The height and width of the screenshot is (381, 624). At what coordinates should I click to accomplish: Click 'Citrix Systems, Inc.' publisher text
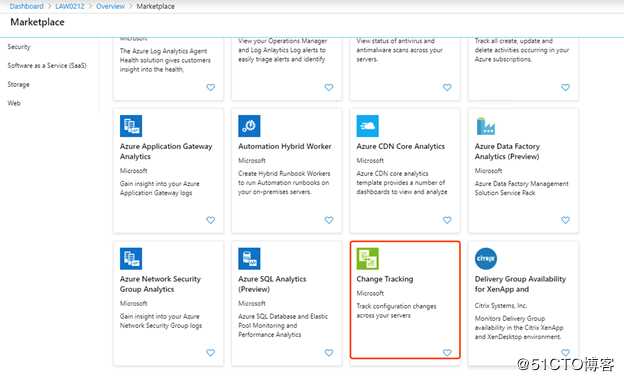pyautogui.click(x=501, y=305)
